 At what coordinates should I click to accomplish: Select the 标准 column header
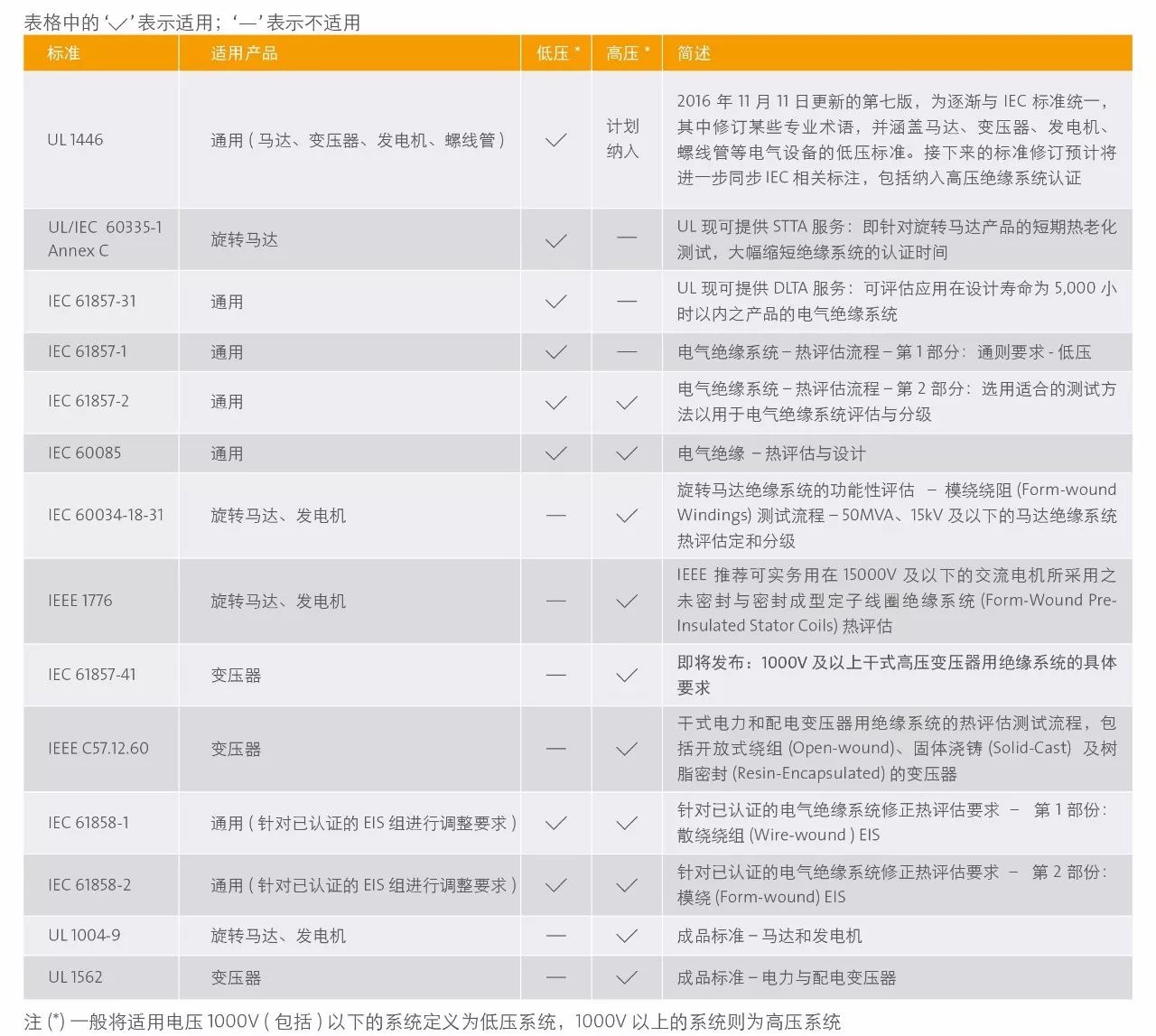(x=64, y=53)
